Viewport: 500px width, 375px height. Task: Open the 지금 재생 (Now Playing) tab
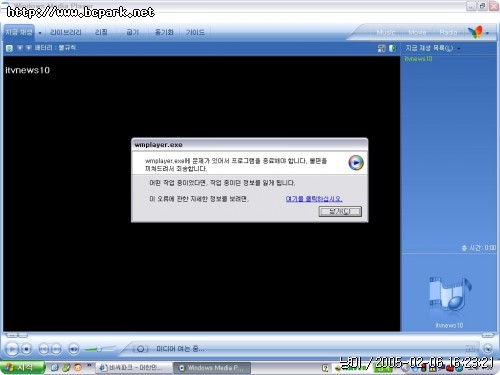19,32
